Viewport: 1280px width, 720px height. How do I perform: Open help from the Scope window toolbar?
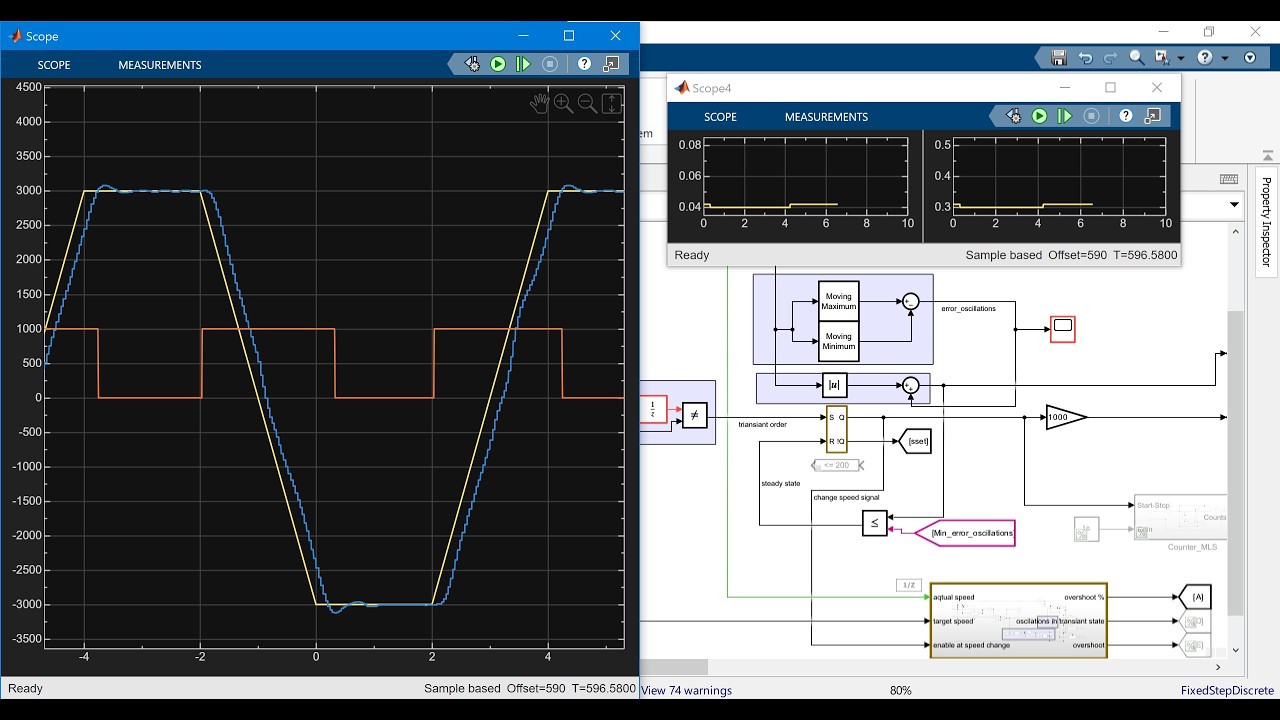click(585, 64)
